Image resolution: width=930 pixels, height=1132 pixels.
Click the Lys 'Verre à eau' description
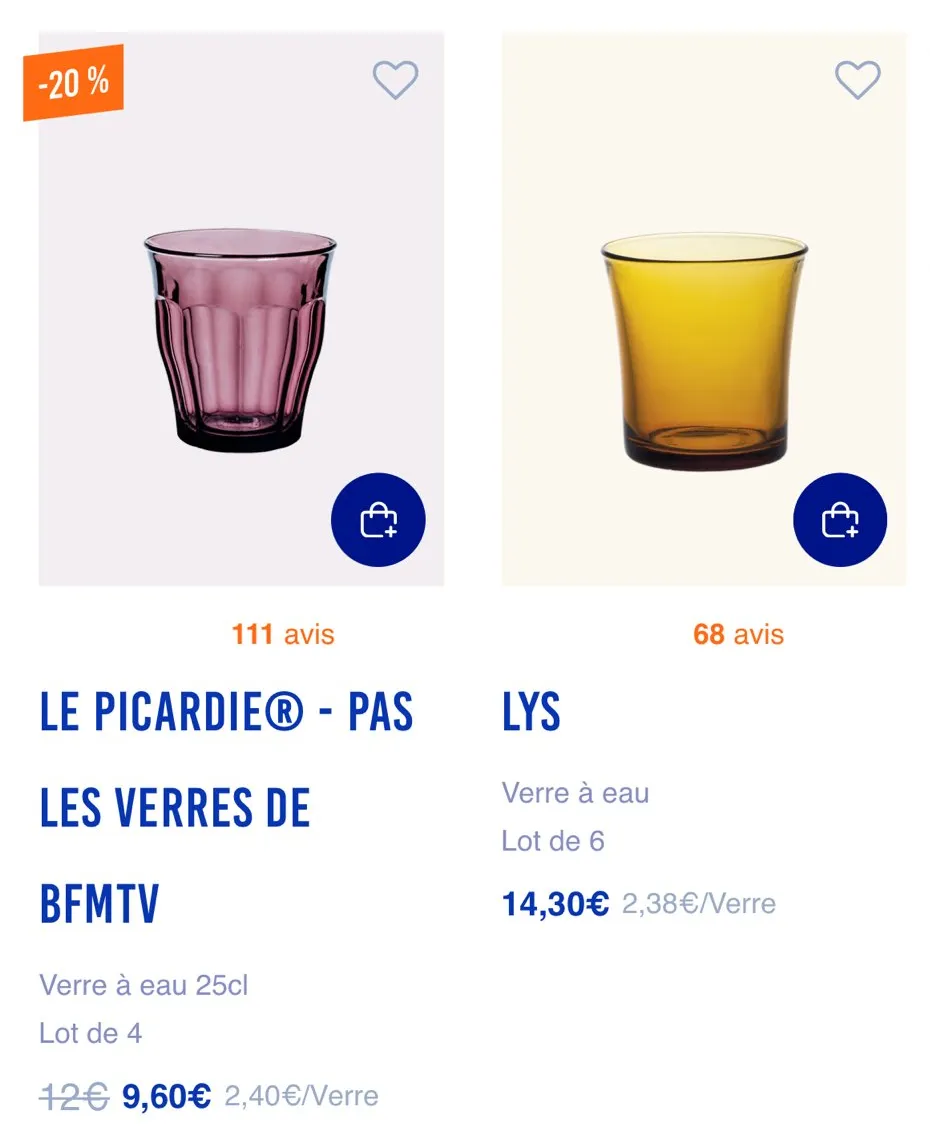[575, 793]
